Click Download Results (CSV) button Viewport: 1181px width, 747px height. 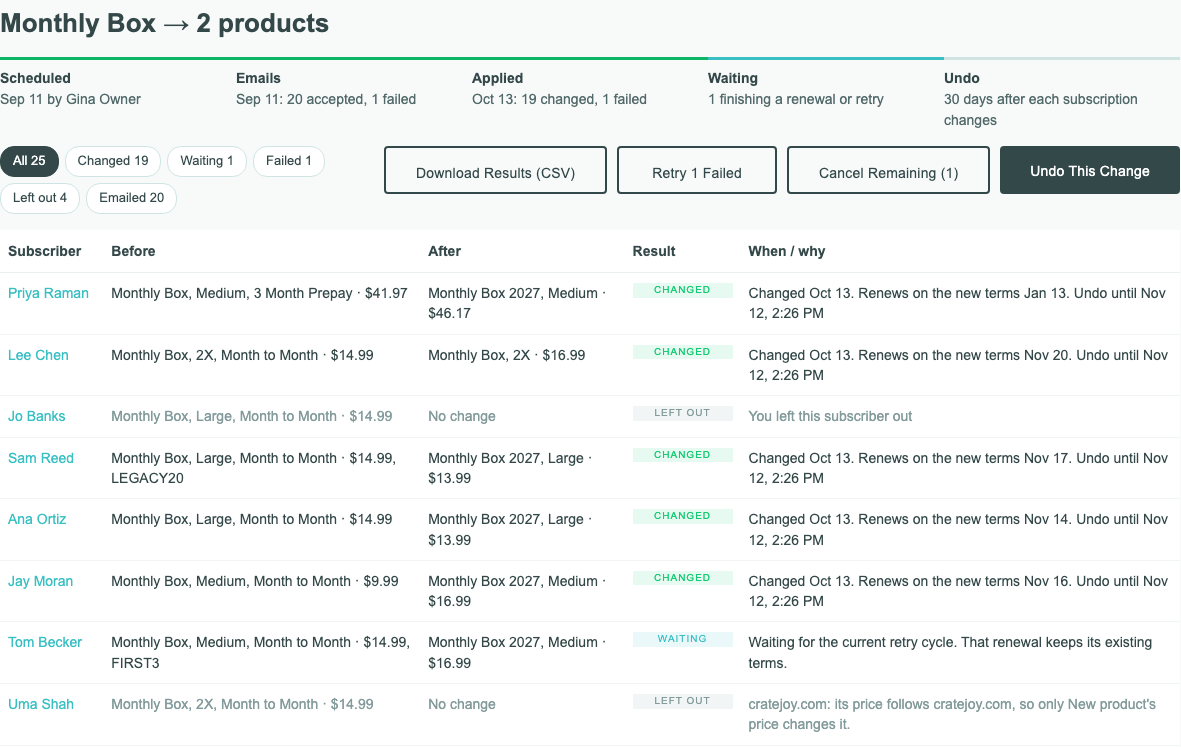coord(495,170)
